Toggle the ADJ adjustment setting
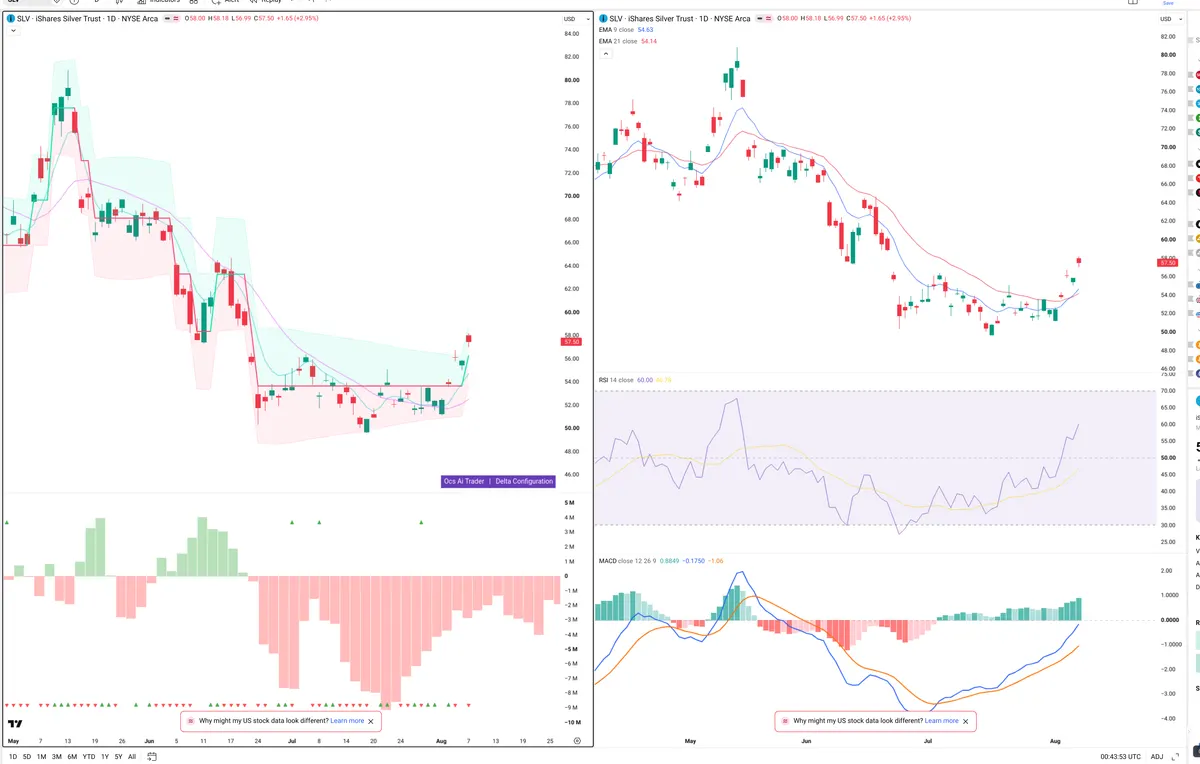 1158,757
